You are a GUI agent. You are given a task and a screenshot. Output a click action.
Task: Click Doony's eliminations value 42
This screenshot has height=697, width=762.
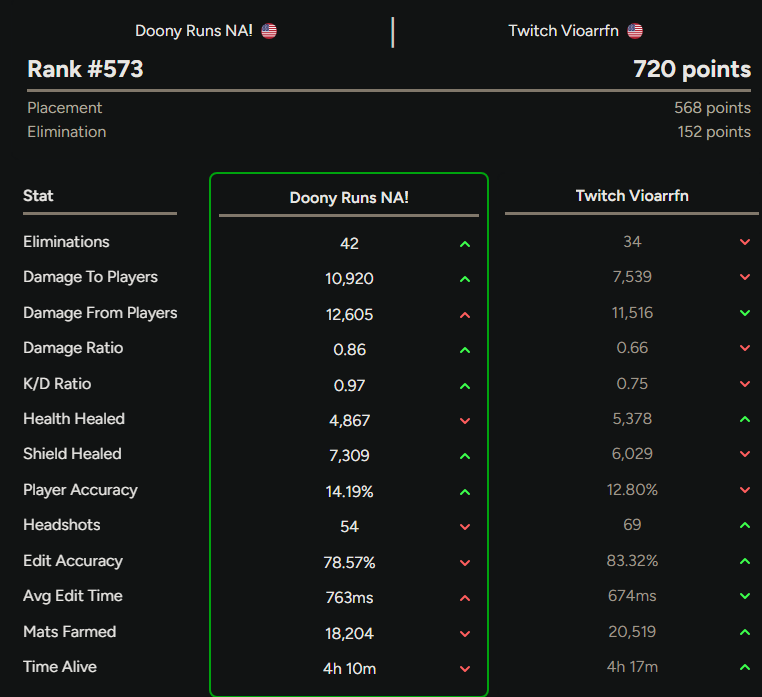tap(349, 244)
